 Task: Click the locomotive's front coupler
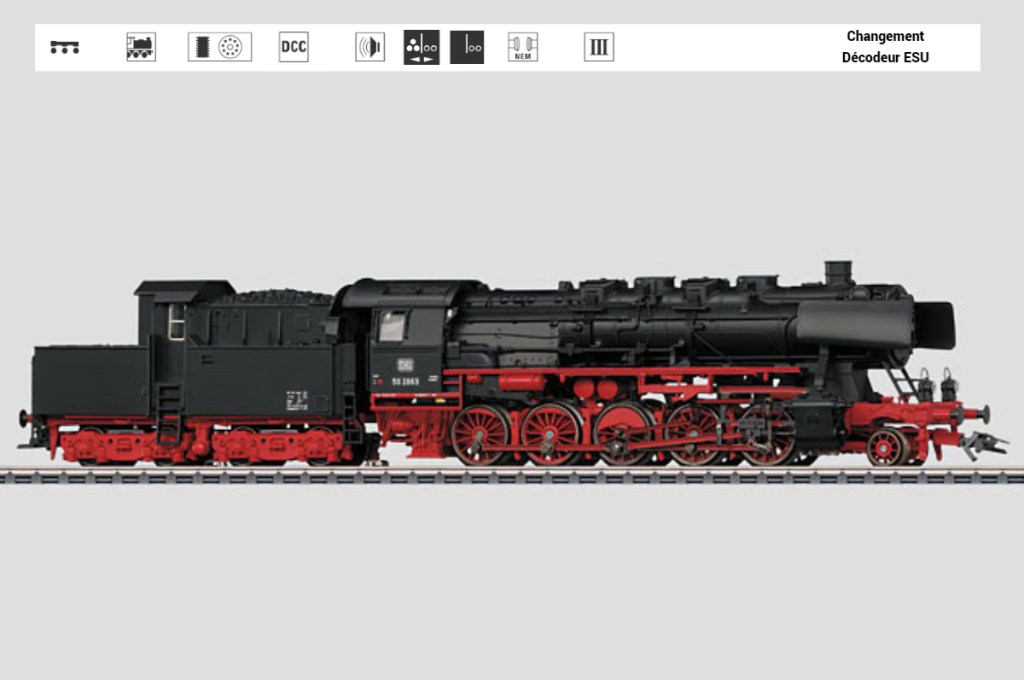coord(985,442)
